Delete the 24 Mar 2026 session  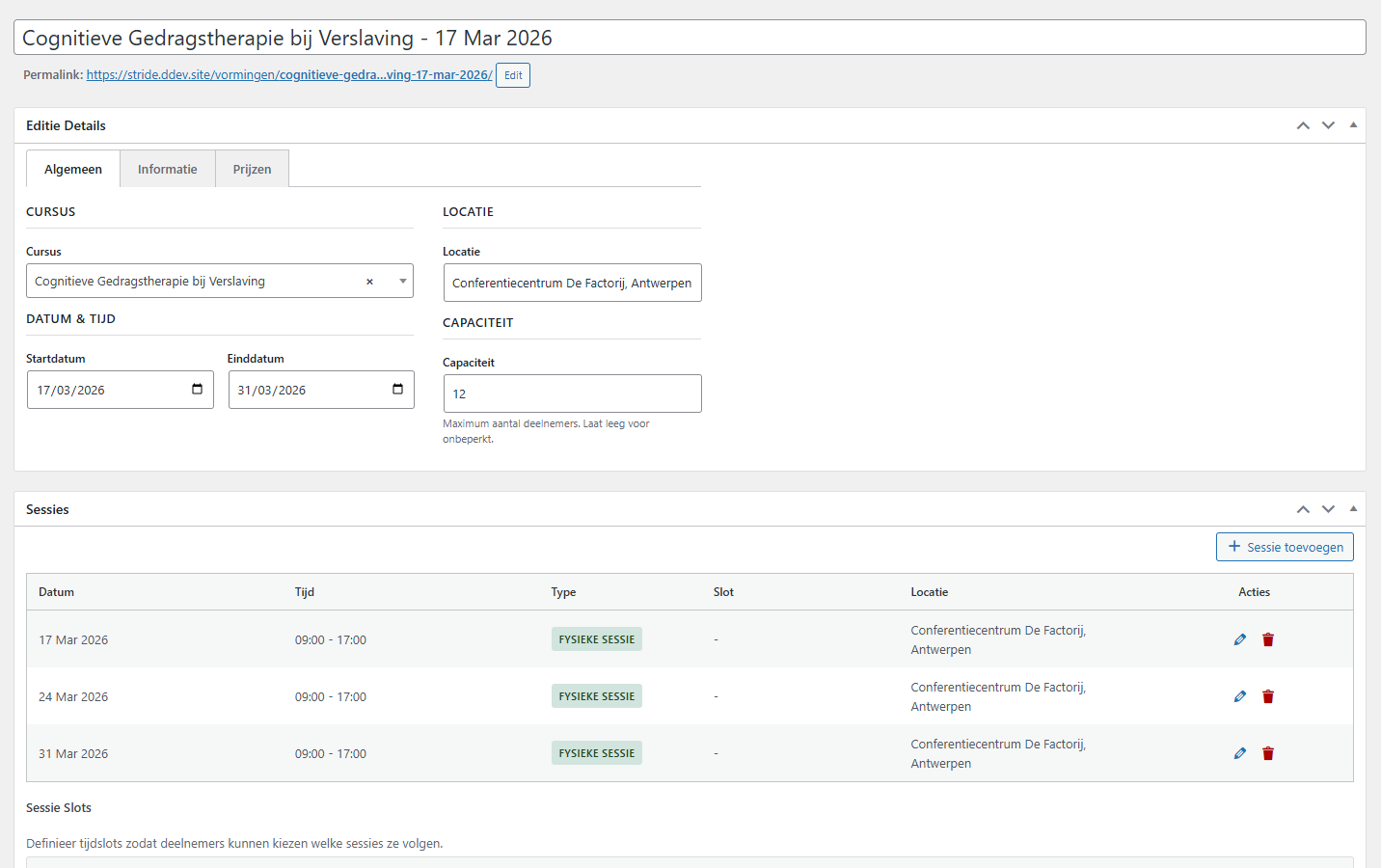click(x=1268, y=696)
